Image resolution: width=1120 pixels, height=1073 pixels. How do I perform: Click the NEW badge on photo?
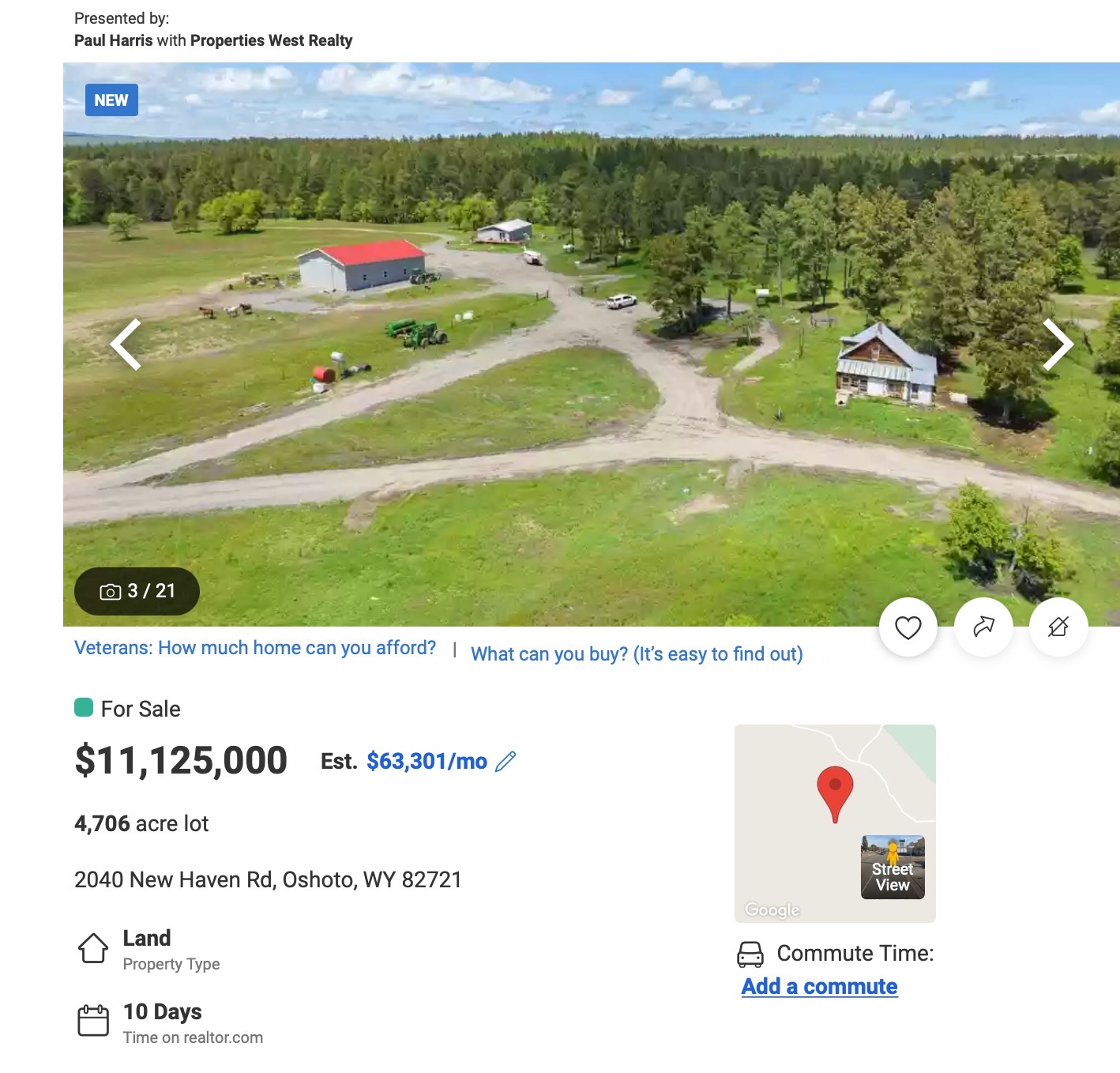tap(111, 100)
